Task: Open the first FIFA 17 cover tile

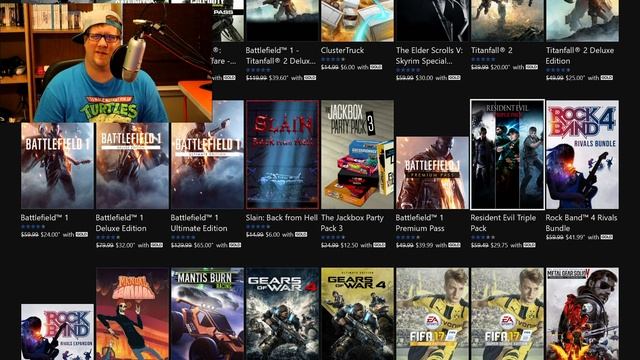Action: point(432,314)
